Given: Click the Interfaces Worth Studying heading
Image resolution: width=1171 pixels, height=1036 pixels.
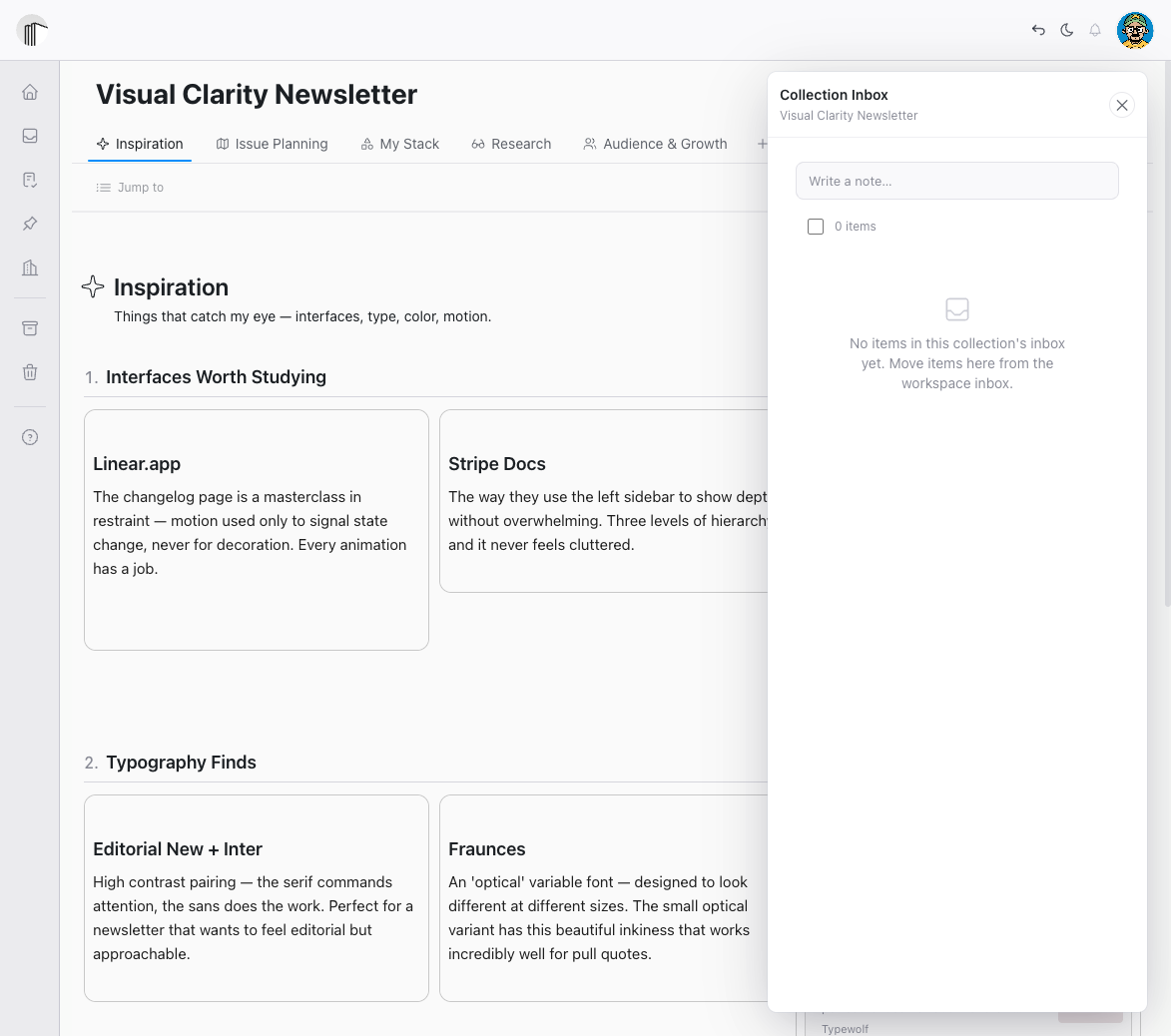Looking at the screenshot, I should pos(216,377).
